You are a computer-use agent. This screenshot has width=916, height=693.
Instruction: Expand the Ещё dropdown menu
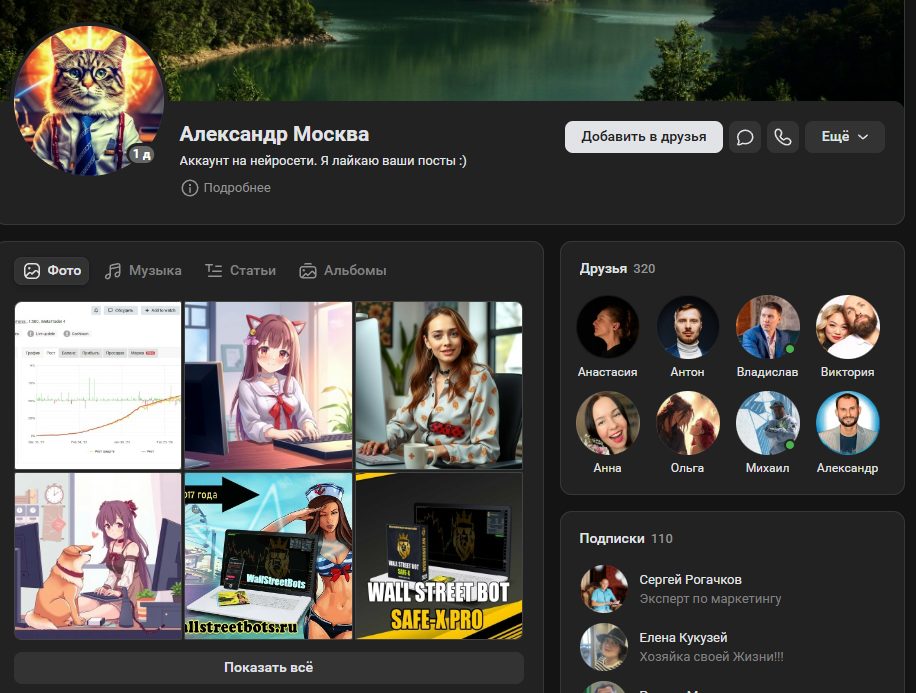pyautogui.click(x=844, y=137)
